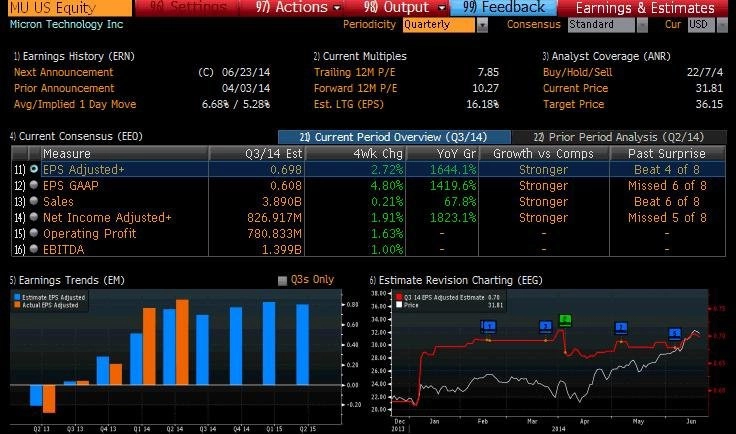
Task: Click the USD currency field
Action: click(701, 25)
